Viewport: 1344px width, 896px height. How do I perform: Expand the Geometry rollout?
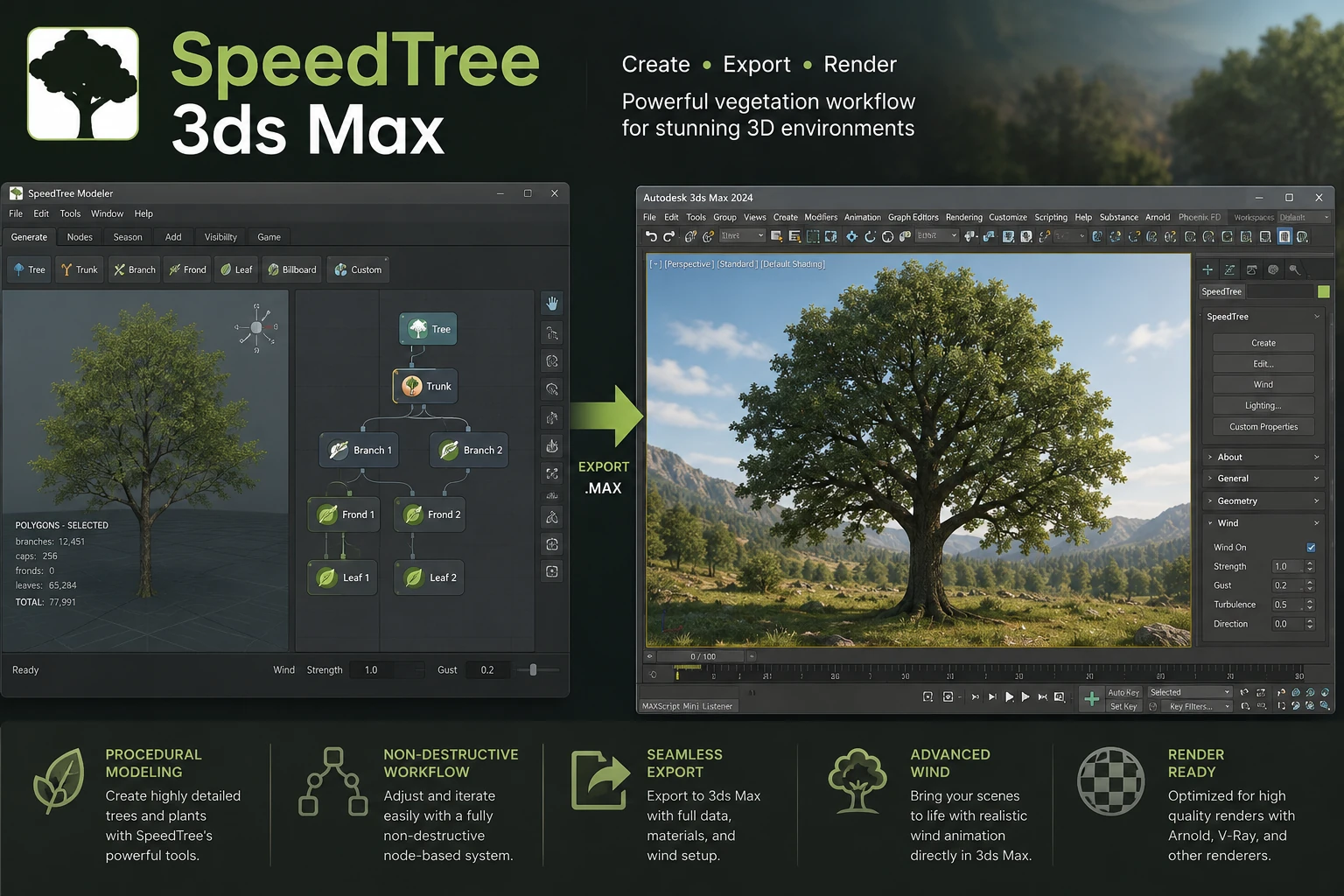[x=1263, y=500]
